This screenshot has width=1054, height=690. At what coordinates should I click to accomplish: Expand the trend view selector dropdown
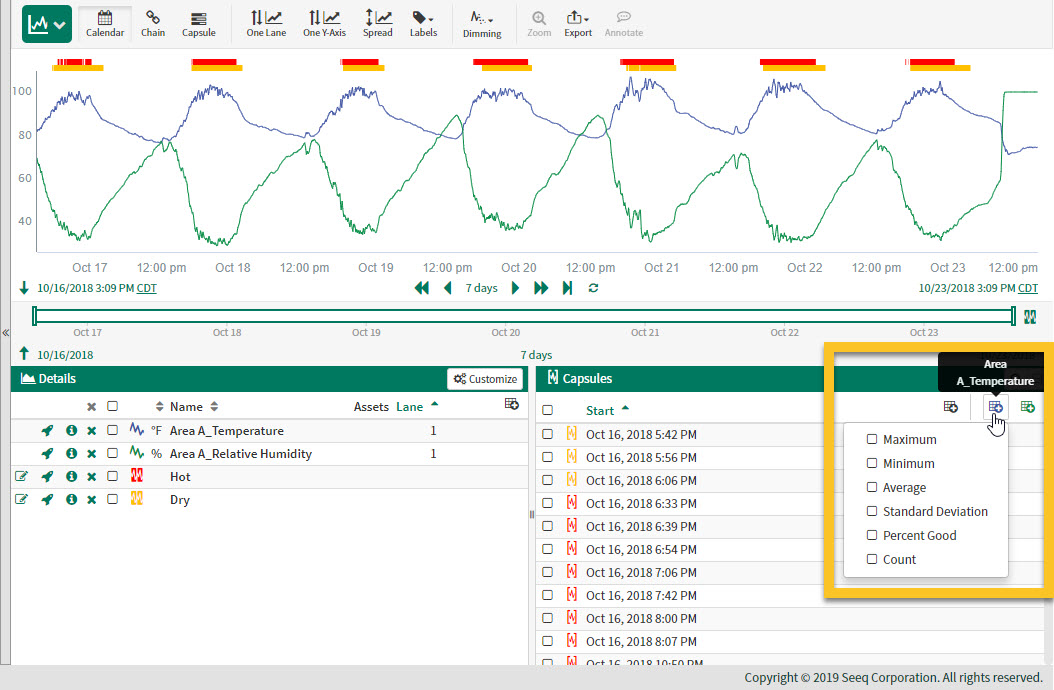coord(46,24)
